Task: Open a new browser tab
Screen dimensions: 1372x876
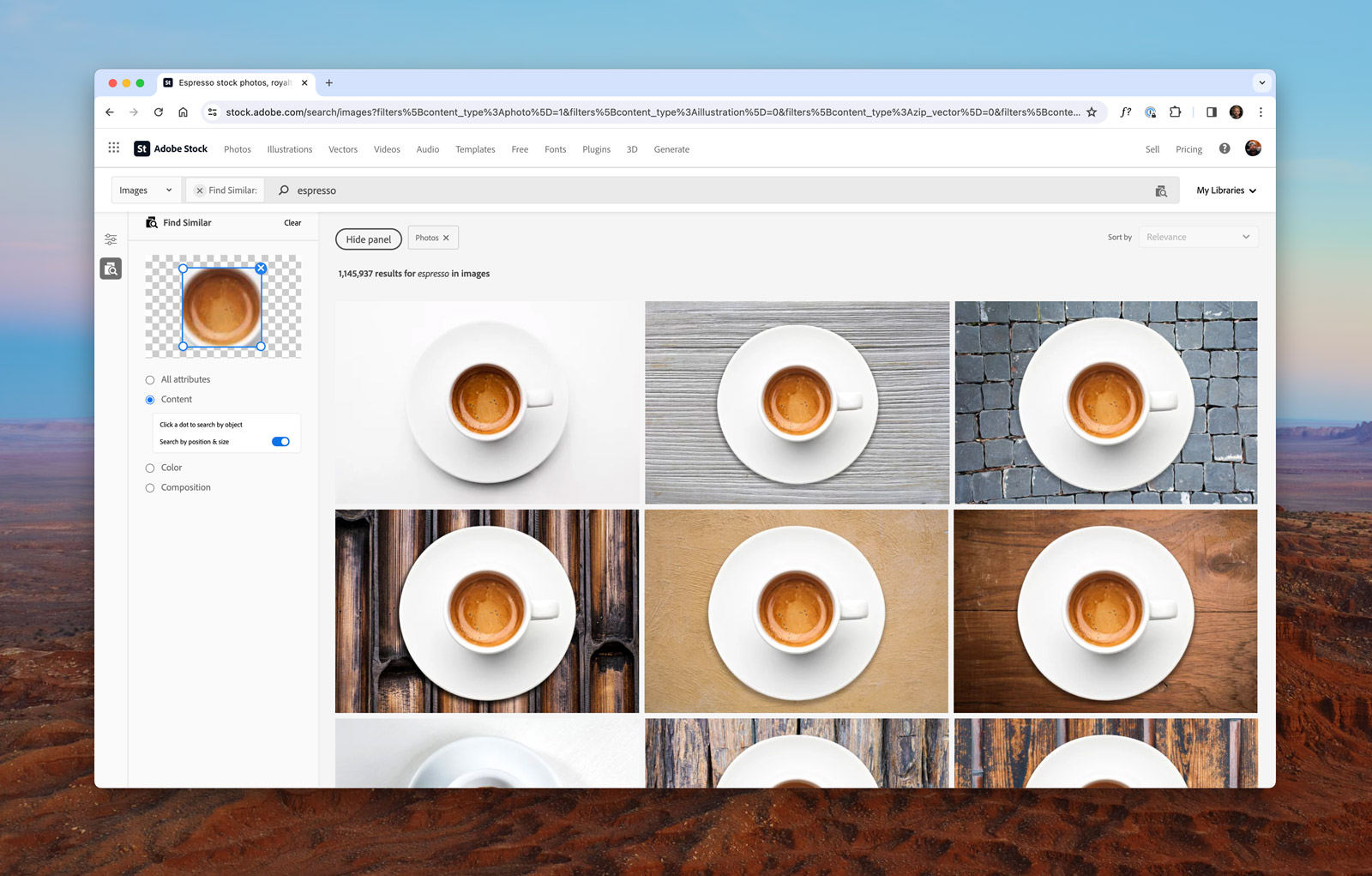Action: (x=329, y=83)
